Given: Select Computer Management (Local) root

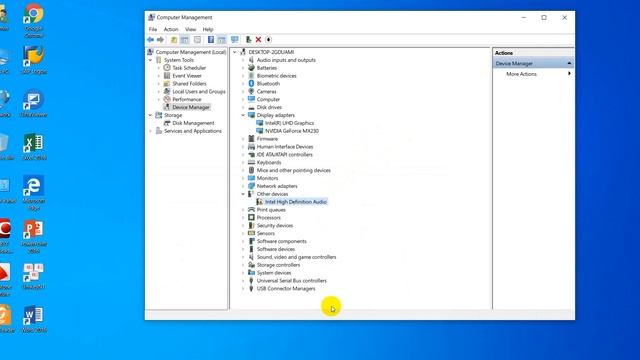Looking at the screenshot, I should [x=191, y=52].
